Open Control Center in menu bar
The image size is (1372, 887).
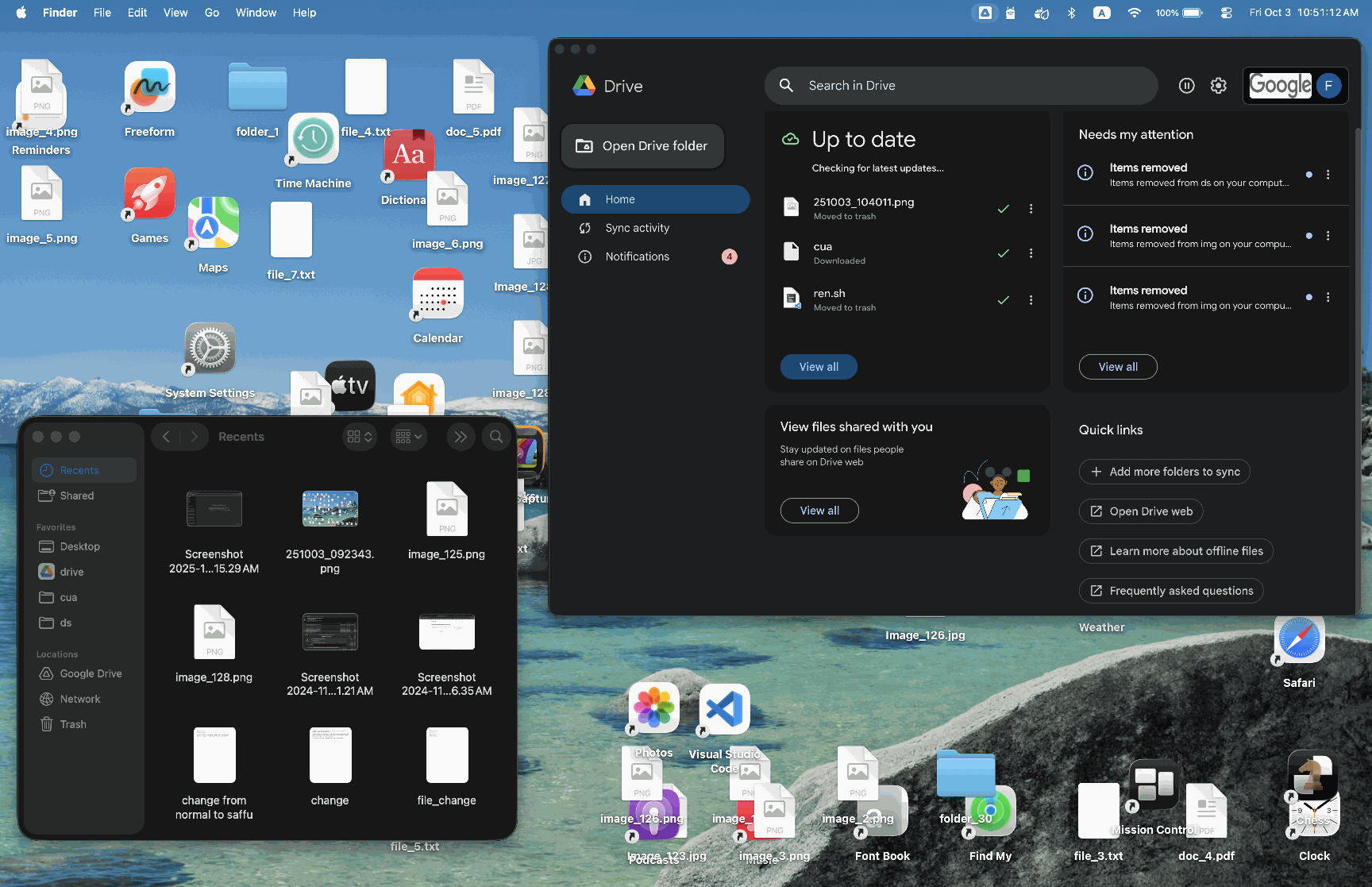click(x=1226, y=13)
